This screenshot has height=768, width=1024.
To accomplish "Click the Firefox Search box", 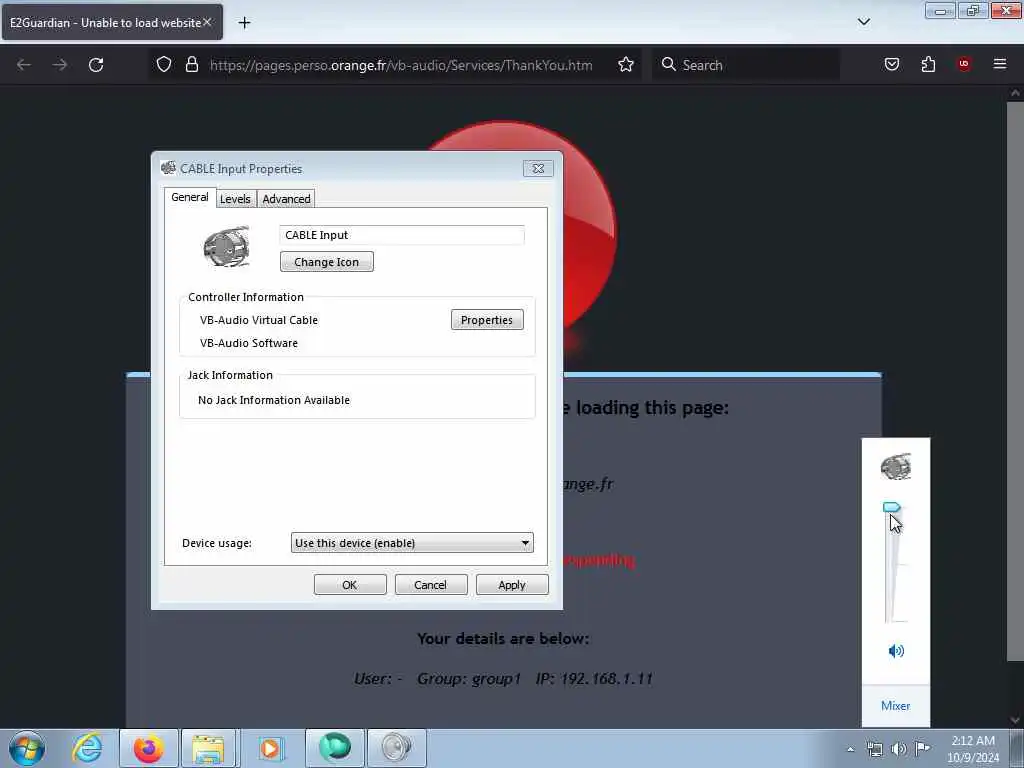I will [746, 65].
